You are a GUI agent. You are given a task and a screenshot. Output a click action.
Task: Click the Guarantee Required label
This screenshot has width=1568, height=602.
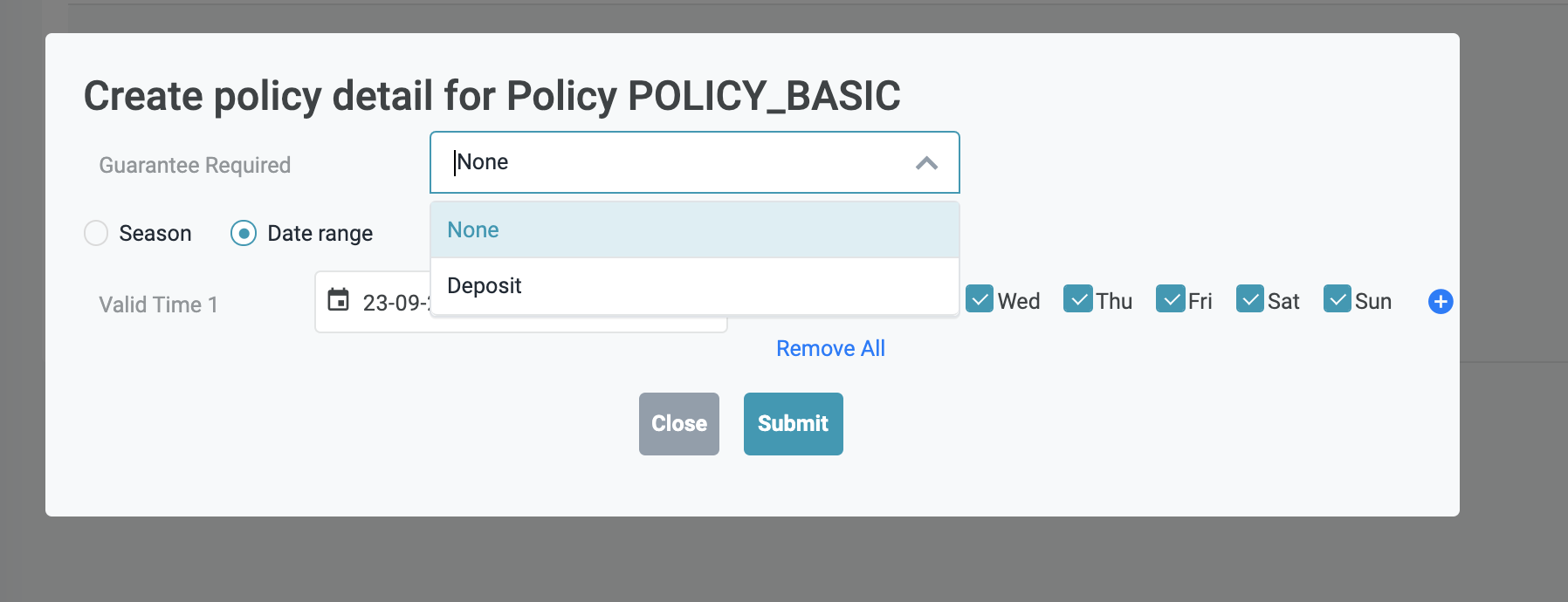point(195,166)
